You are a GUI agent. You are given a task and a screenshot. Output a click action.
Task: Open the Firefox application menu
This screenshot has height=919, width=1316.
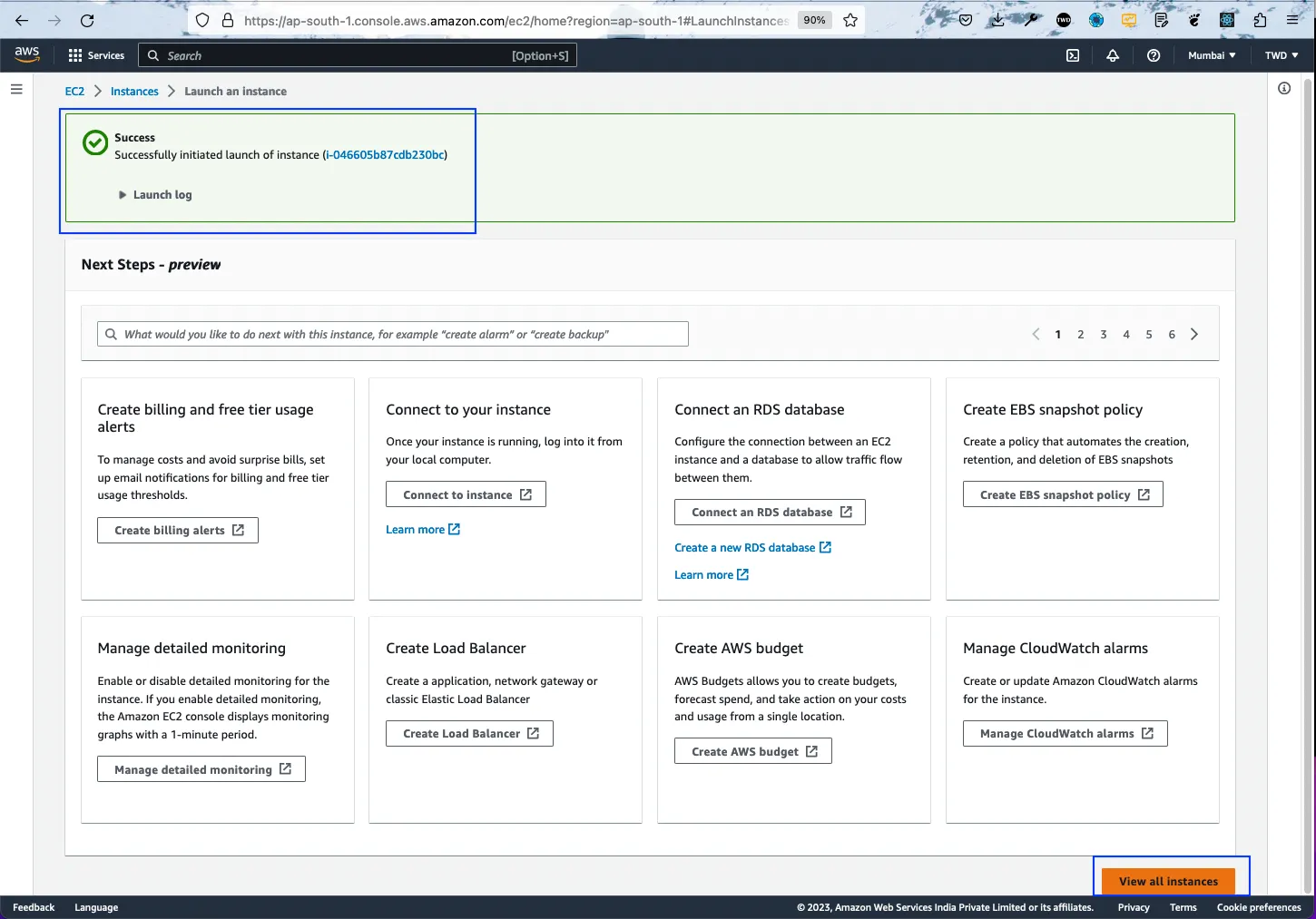1292,20
